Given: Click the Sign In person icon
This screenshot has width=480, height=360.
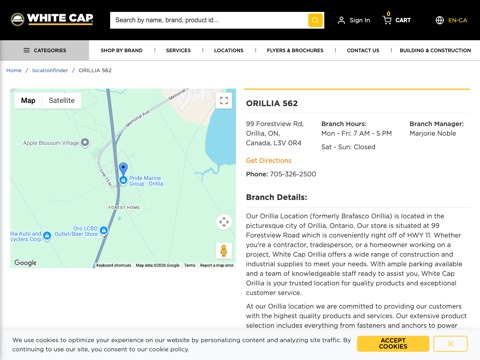Looking at the screenshot, I should coord(341,20).
